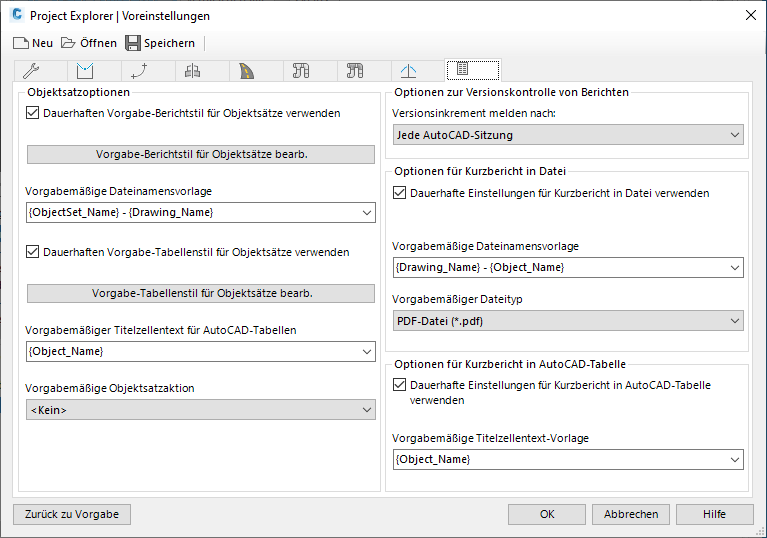Click Vorgabe-Berichtstil für Objektsätze bearb. button

201,155
